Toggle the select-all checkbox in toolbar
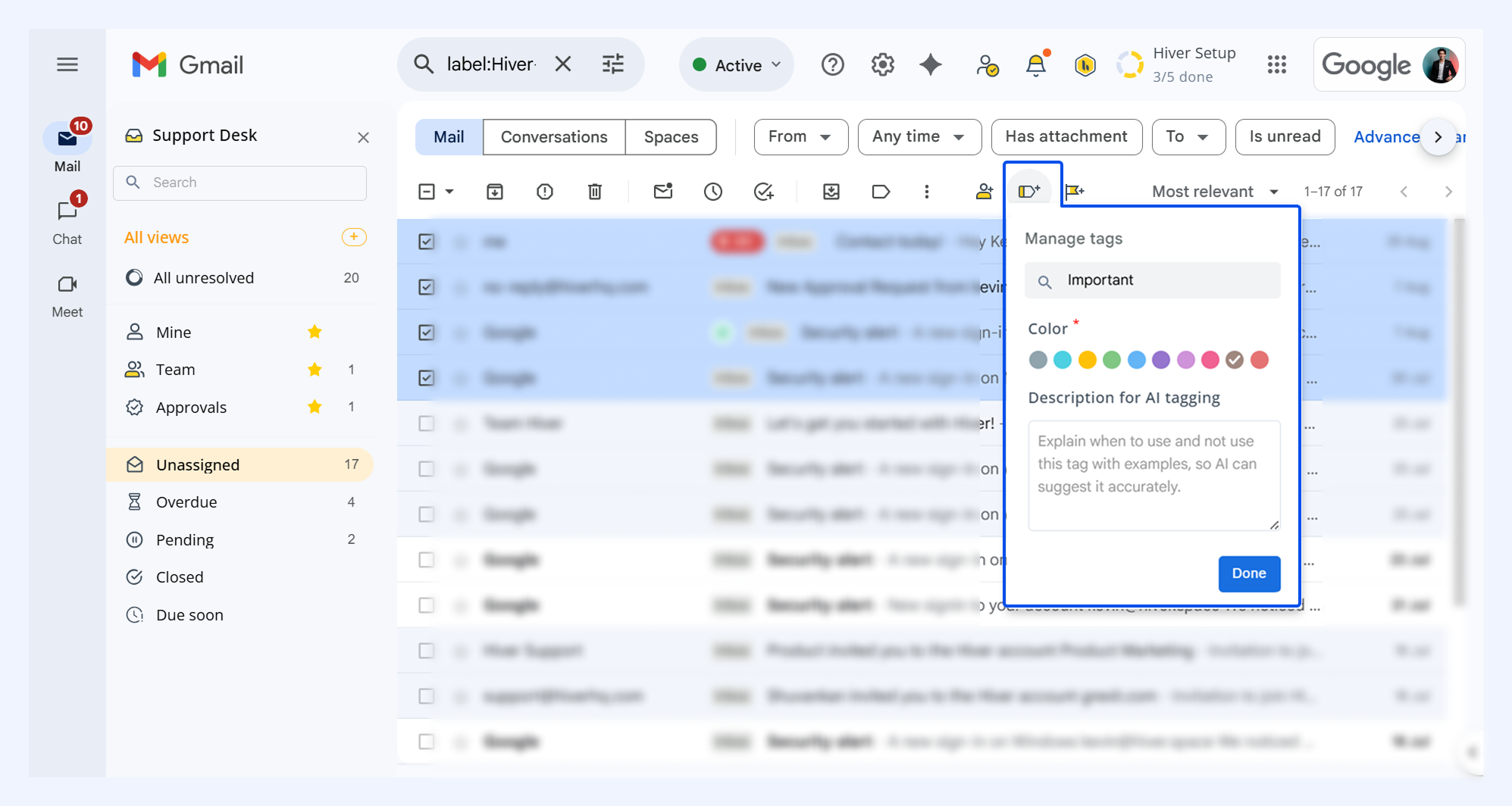The width and height of the screenshot is (1512, 806). point(427,192)
